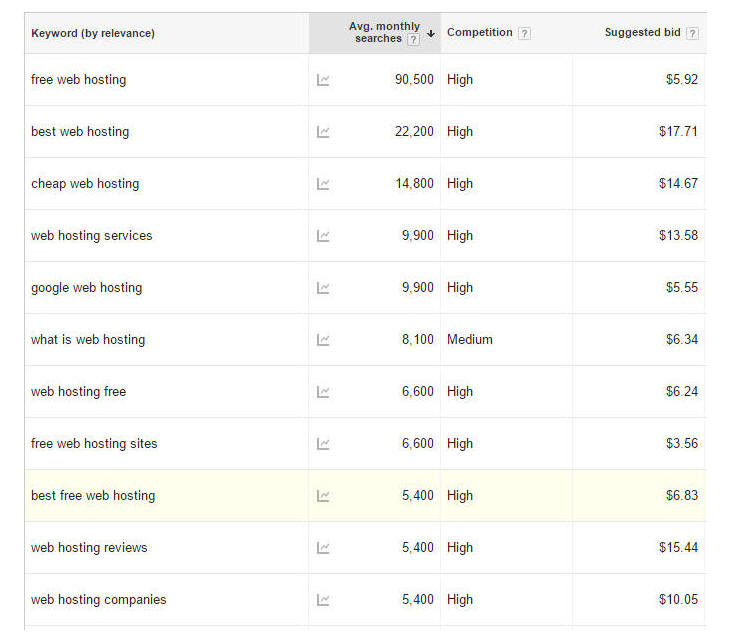Click help icon next to Avg. monthly searches

point(413,40)
